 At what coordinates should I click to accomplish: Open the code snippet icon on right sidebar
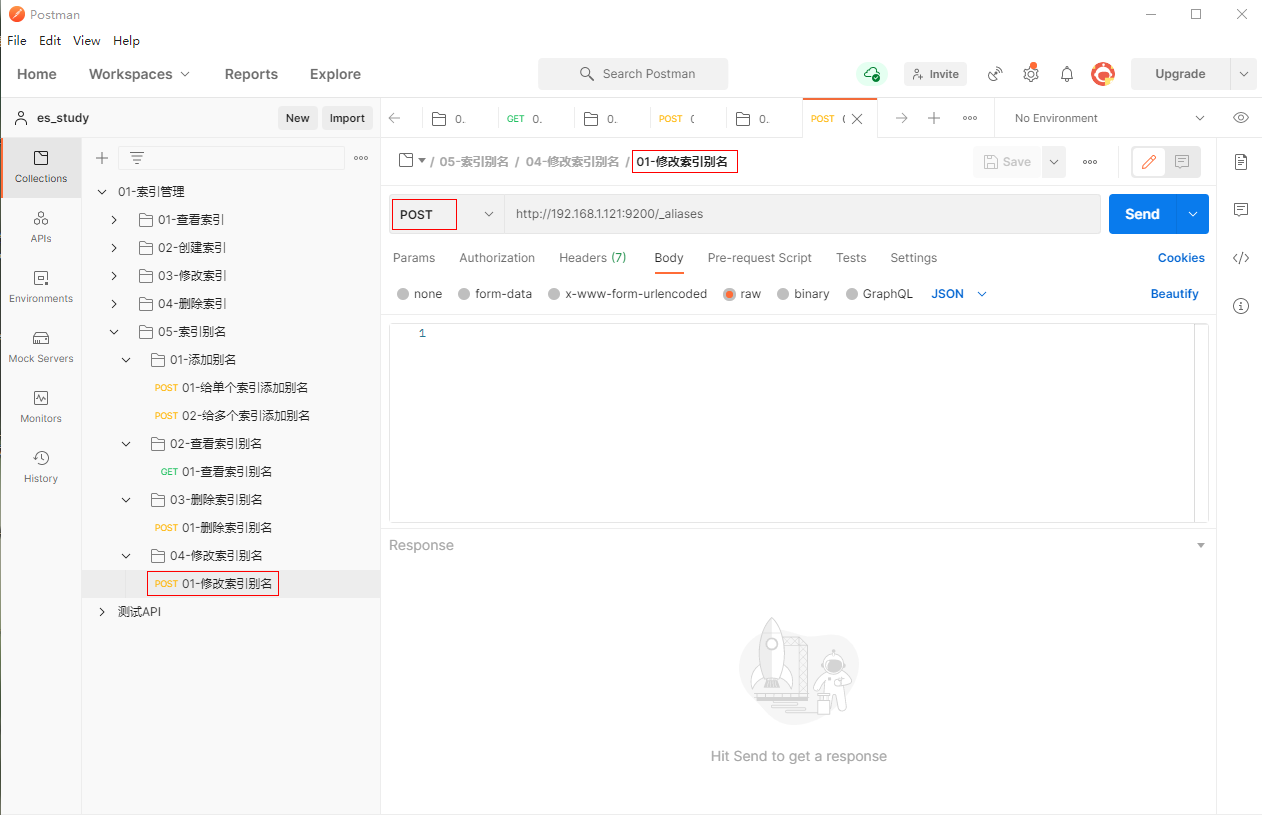[x=1240, y=258]
